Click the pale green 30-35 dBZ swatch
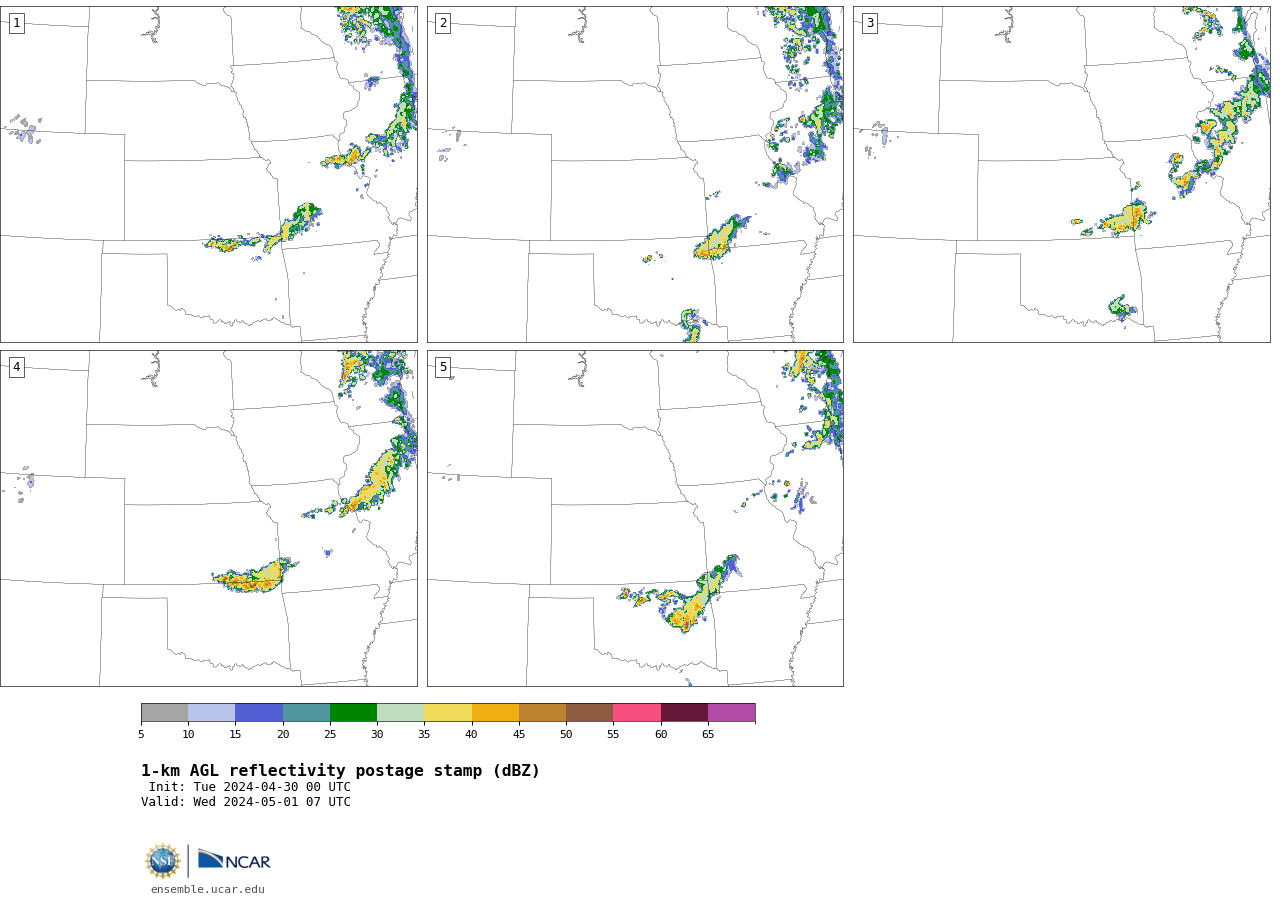 point(400,712)
